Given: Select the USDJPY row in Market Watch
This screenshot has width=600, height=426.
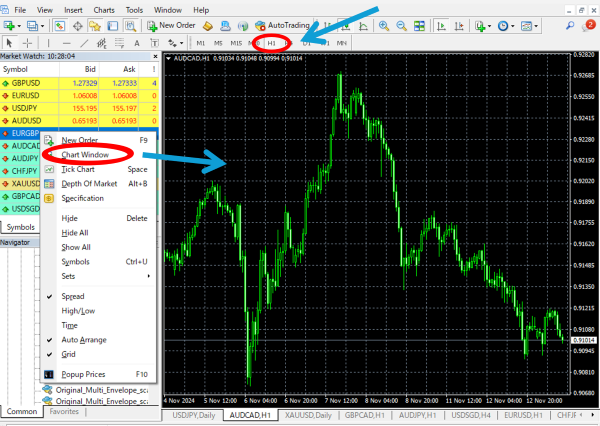Looking at the screenshot, I should [79, 108].
